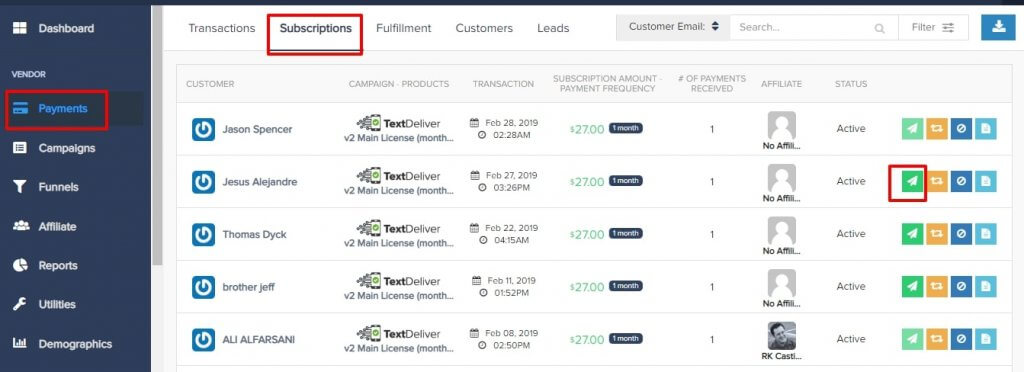Switch to the Subscriptions tab
This screenshot has width=1024, height=372.
(315, 28)
